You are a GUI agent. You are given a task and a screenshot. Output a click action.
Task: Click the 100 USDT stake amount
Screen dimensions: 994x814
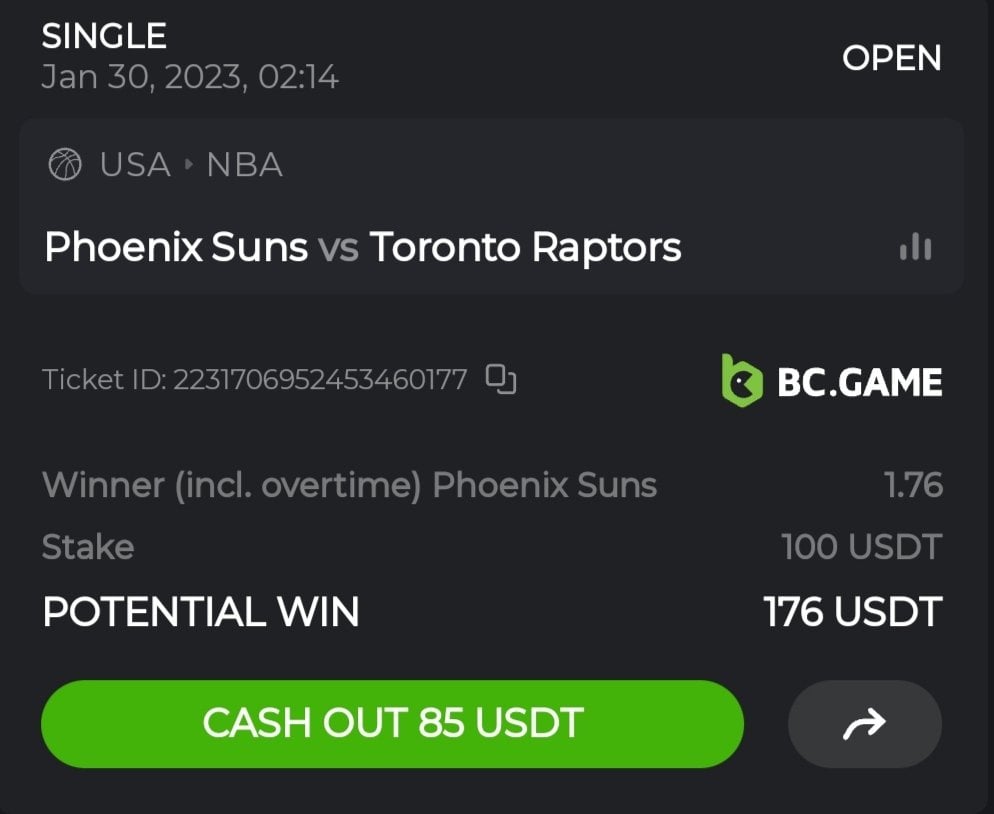click(x=861, y=547)
